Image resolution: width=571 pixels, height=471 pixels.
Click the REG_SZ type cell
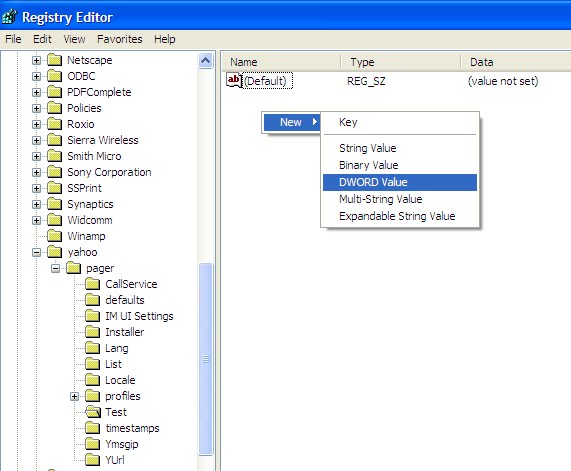366,81
